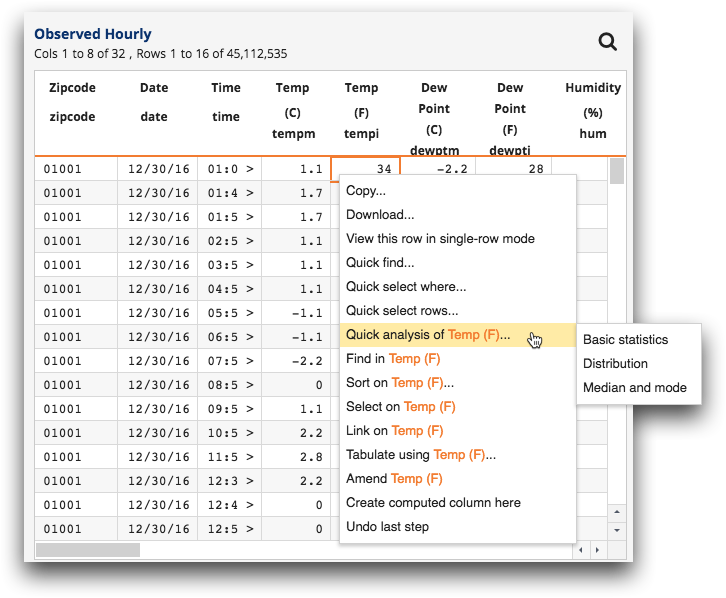Choose Link on Temp (F)
The image size is (726, 598).
click(x=457, y=431)
